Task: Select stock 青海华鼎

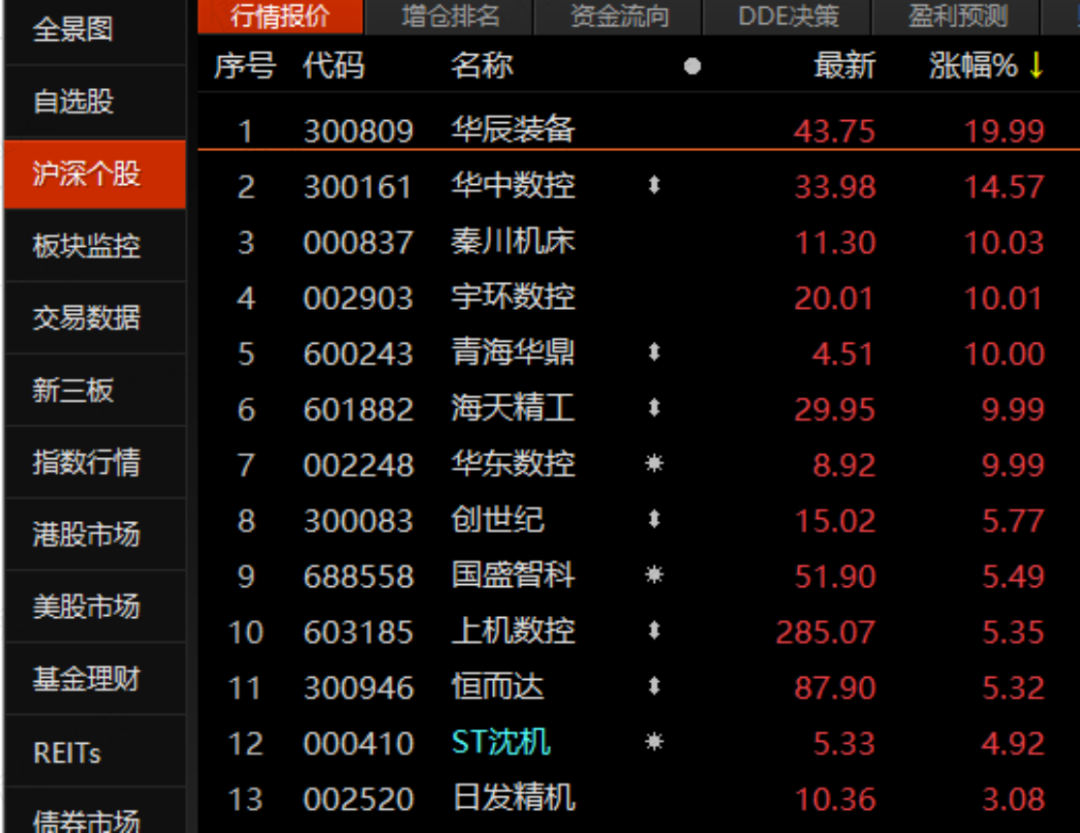Action: pyautogui.click(x=512, y=353)
